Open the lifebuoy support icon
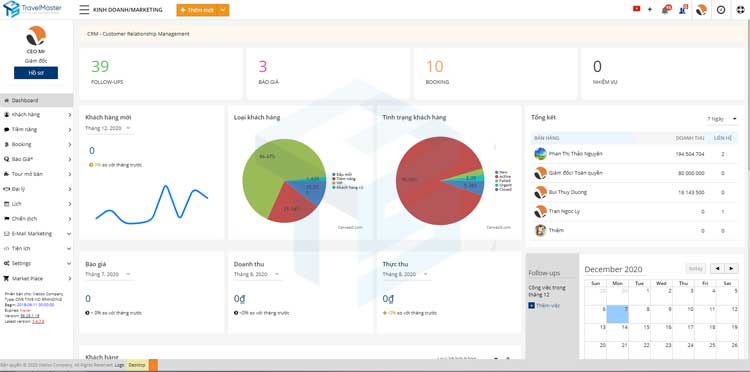 [x=740, y=10]
